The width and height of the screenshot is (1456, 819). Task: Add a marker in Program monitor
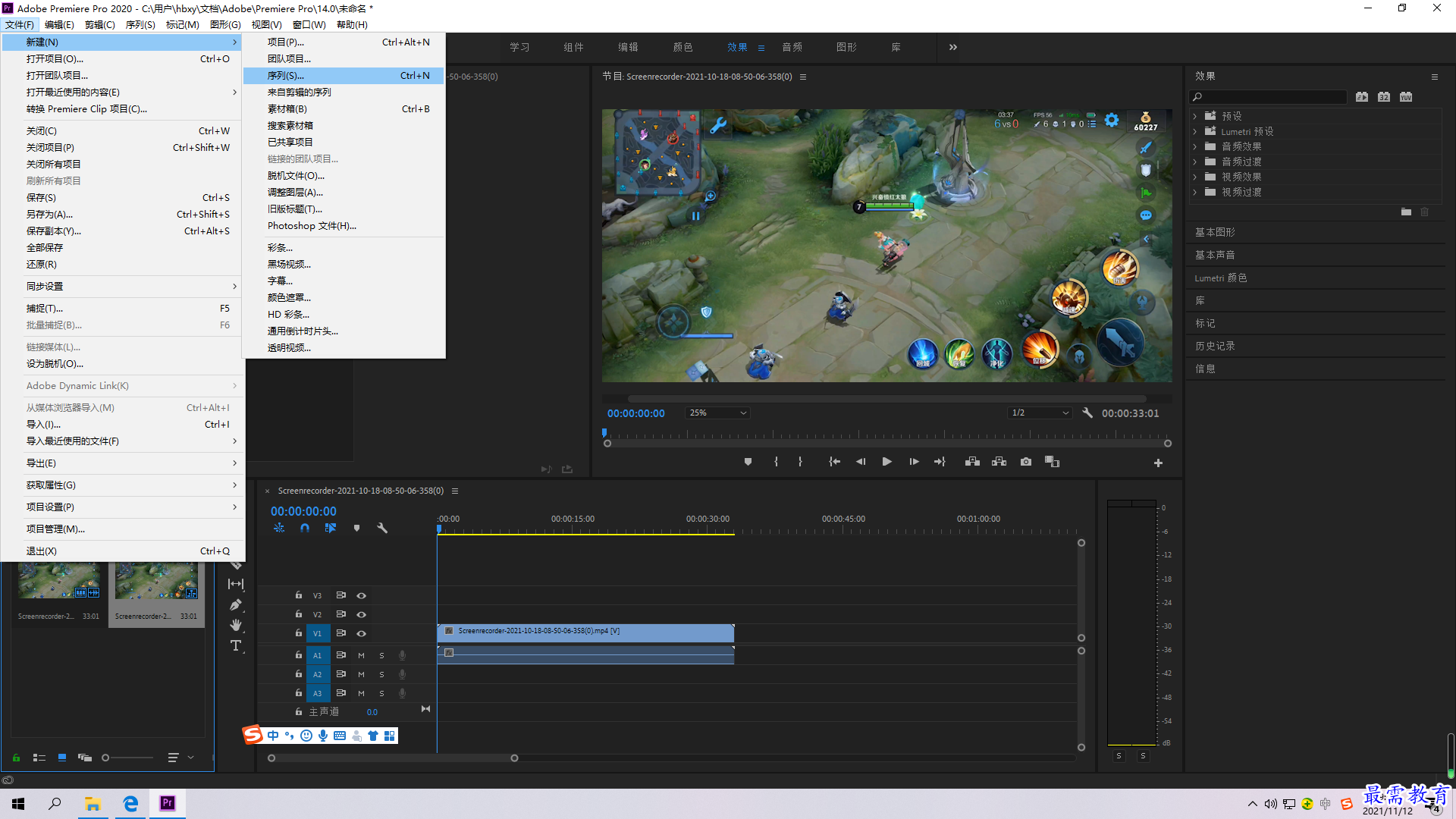748,462
